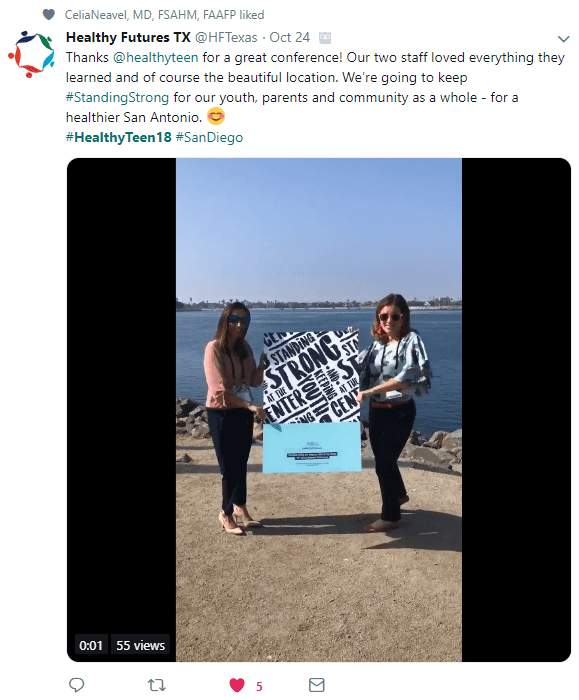Click the 5 likes count

259,686
